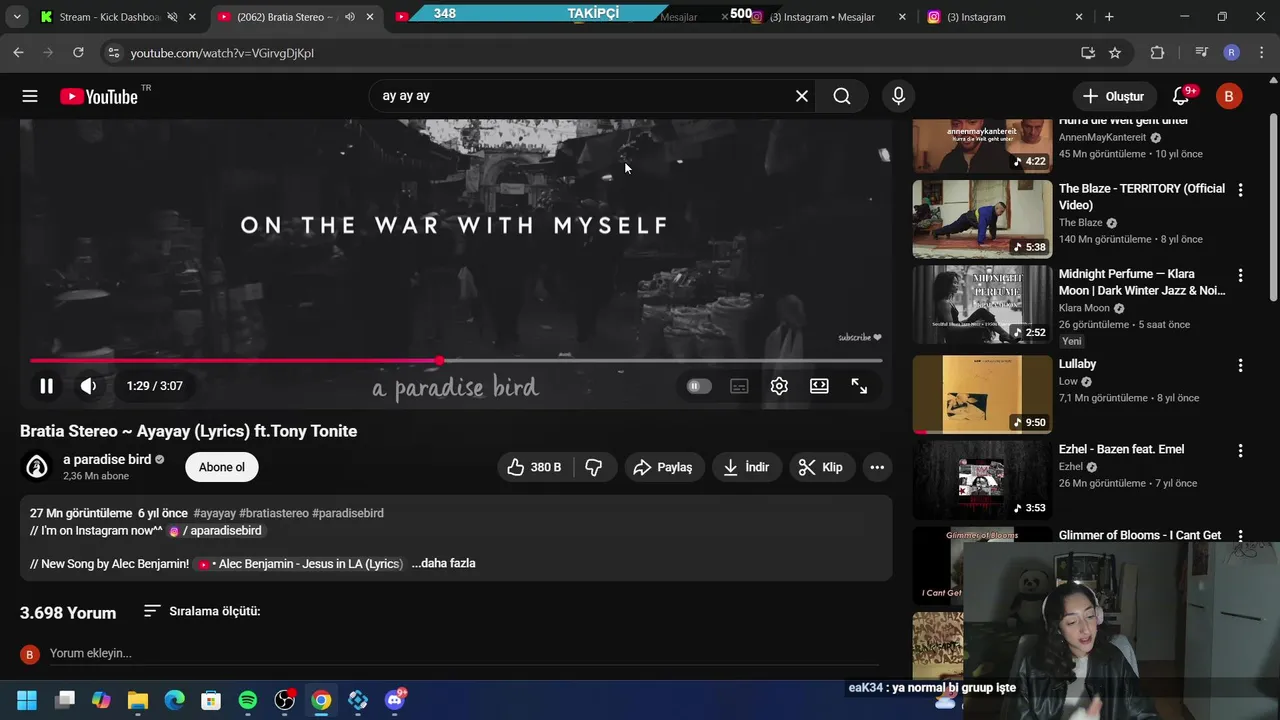Open the media control icon in toolbar
Image resolution: width=1280 pixels, height=720 pixels.
point(1201,52)
